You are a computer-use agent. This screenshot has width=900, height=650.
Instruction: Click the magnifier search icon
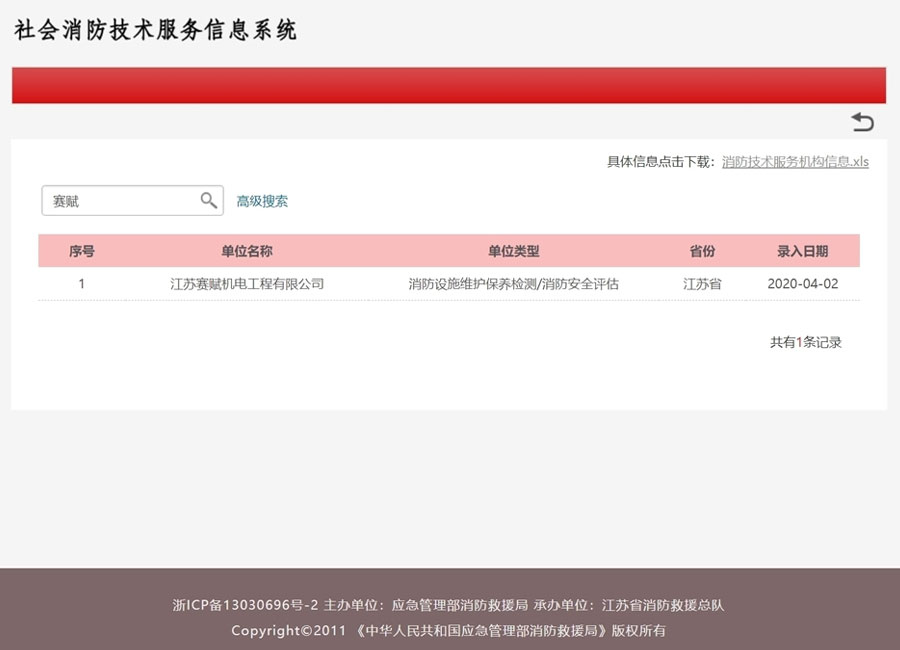[x=208, y=200]
